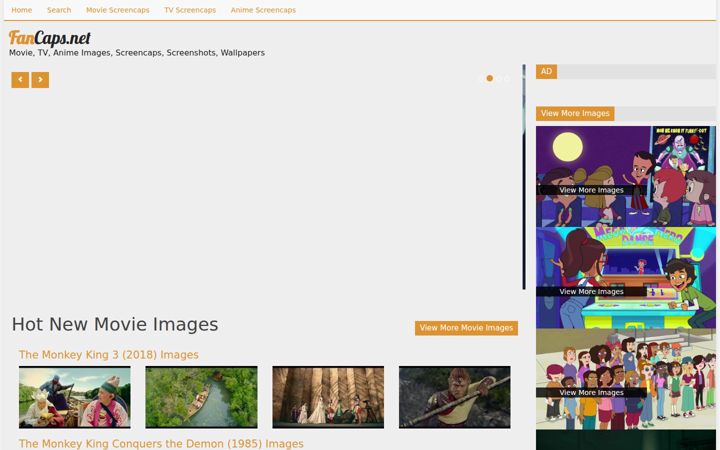Open Anime Screencaps in navigation
Viewport: 720px width, 450px height.
click(x=263, y=10)
